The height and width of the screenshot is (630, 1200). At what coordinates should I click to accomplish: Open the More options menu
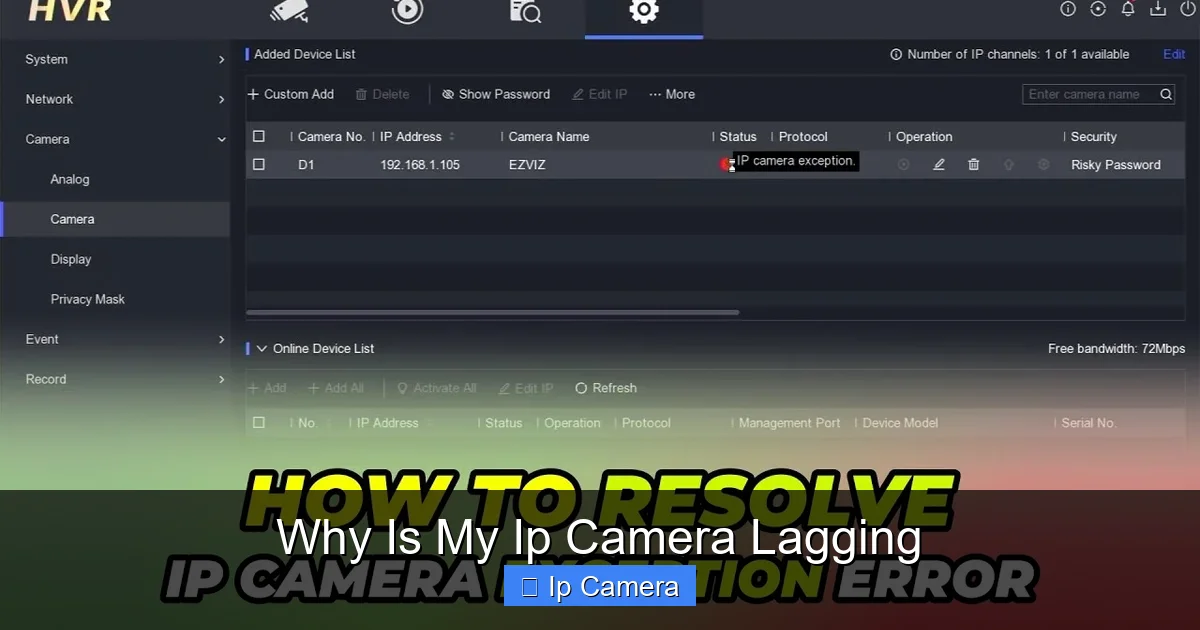[x=672, y=94]
